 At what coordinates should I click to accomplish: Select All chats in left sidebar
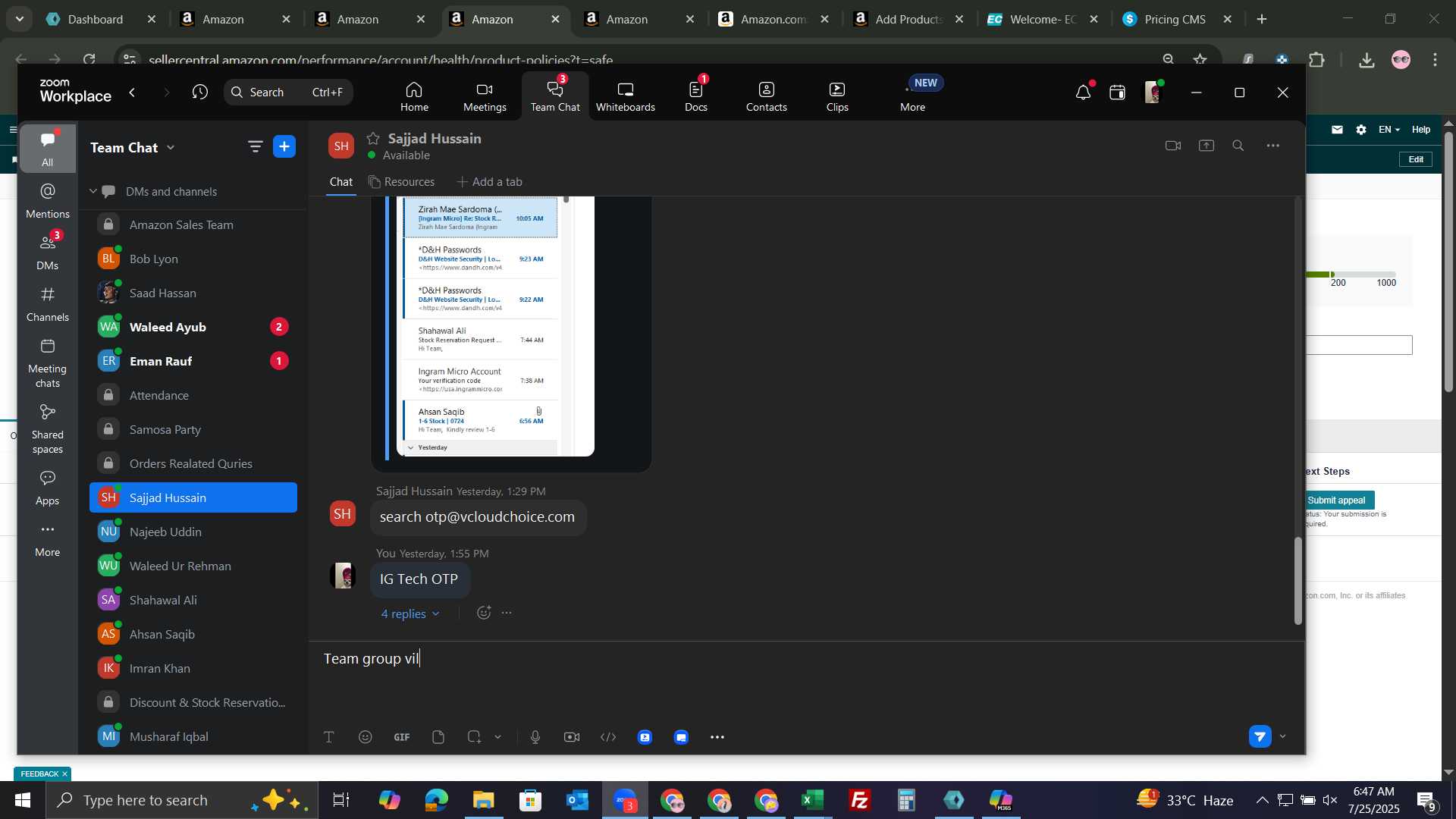point(47,149)
